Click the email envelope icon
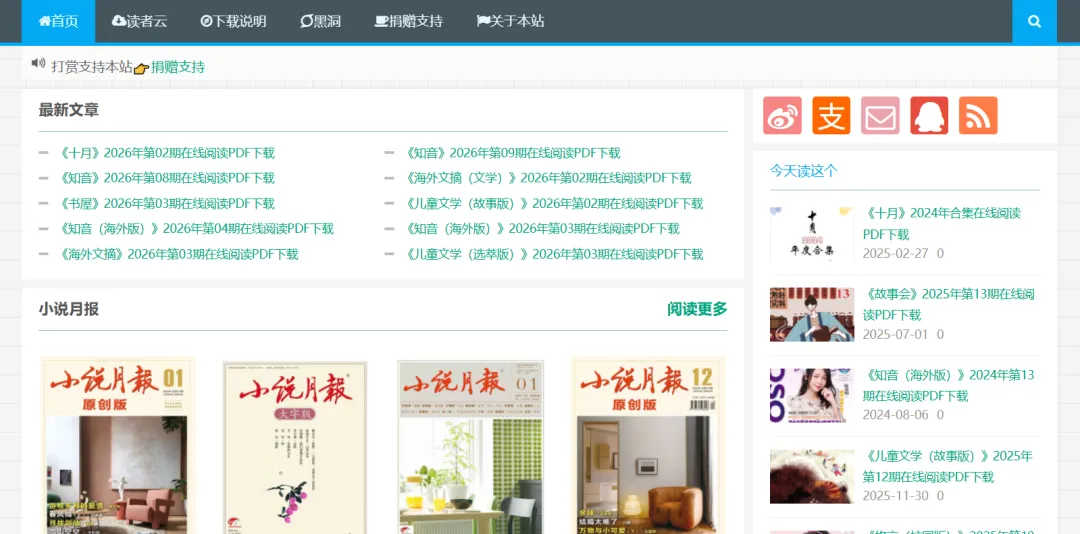Viewport: 1080px width, 534px height. click(x=880, y=115)
